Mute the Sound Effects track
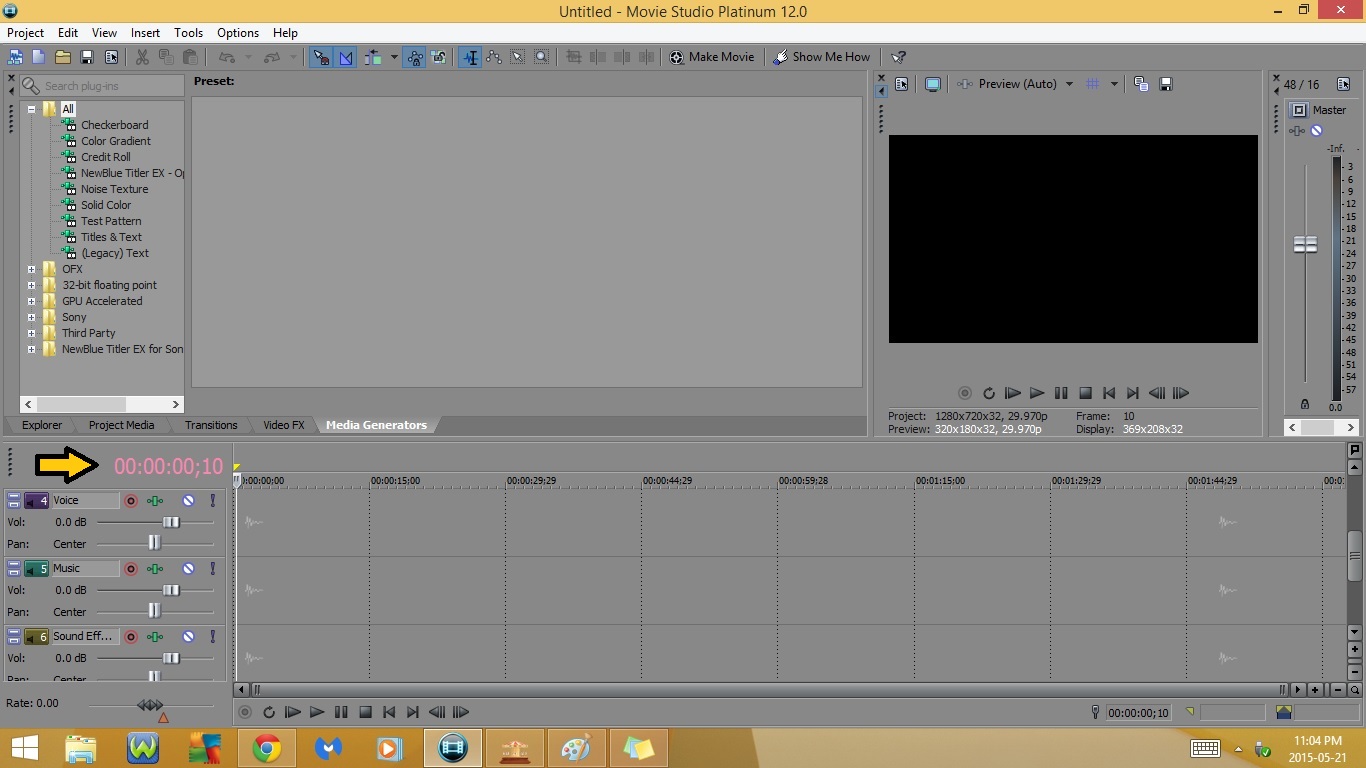Image resolution: width=1366 pixels, height=768 pixels. pyautogui.click(x=188, y=636)
